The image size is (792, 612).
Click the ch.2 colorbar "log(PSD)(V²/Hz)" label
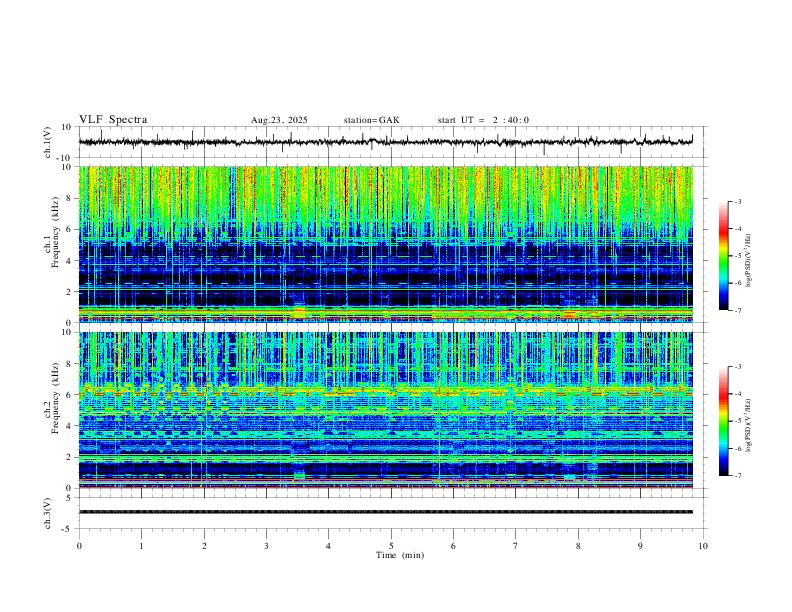[x=749, y=426]
